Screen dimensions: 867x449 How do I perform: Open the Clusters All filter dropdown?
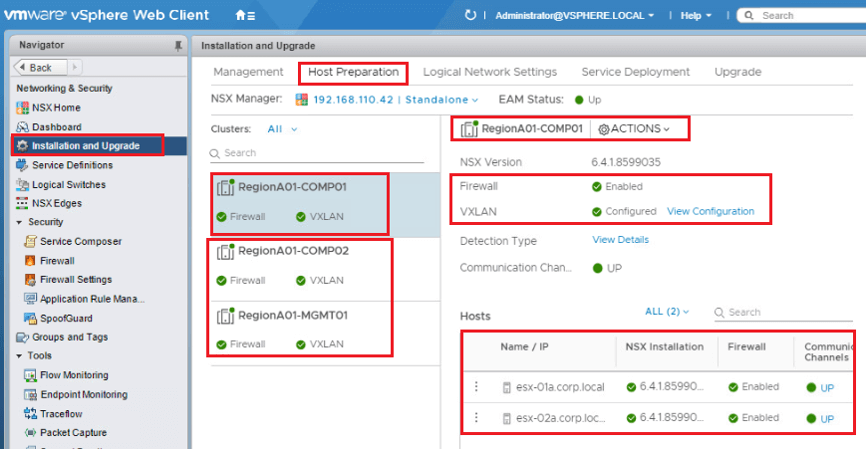283,129
